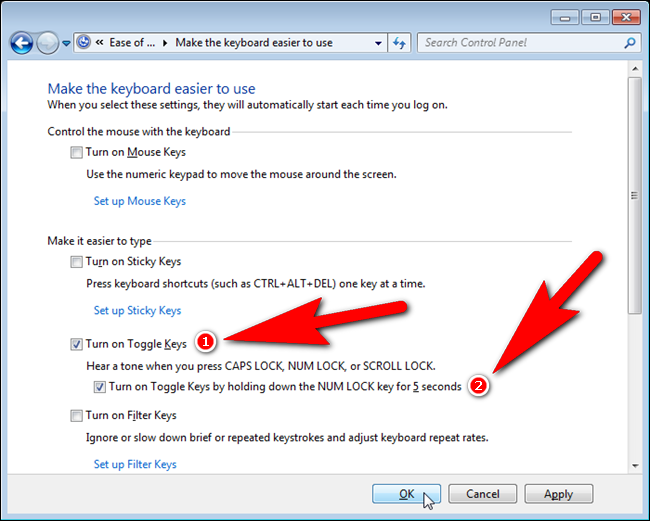The height and width of the screenshot is (521, 650).
Task: Enable the Turn on Filter Keys checkbox
Action: pyautogui.click(x=76, y=416)
